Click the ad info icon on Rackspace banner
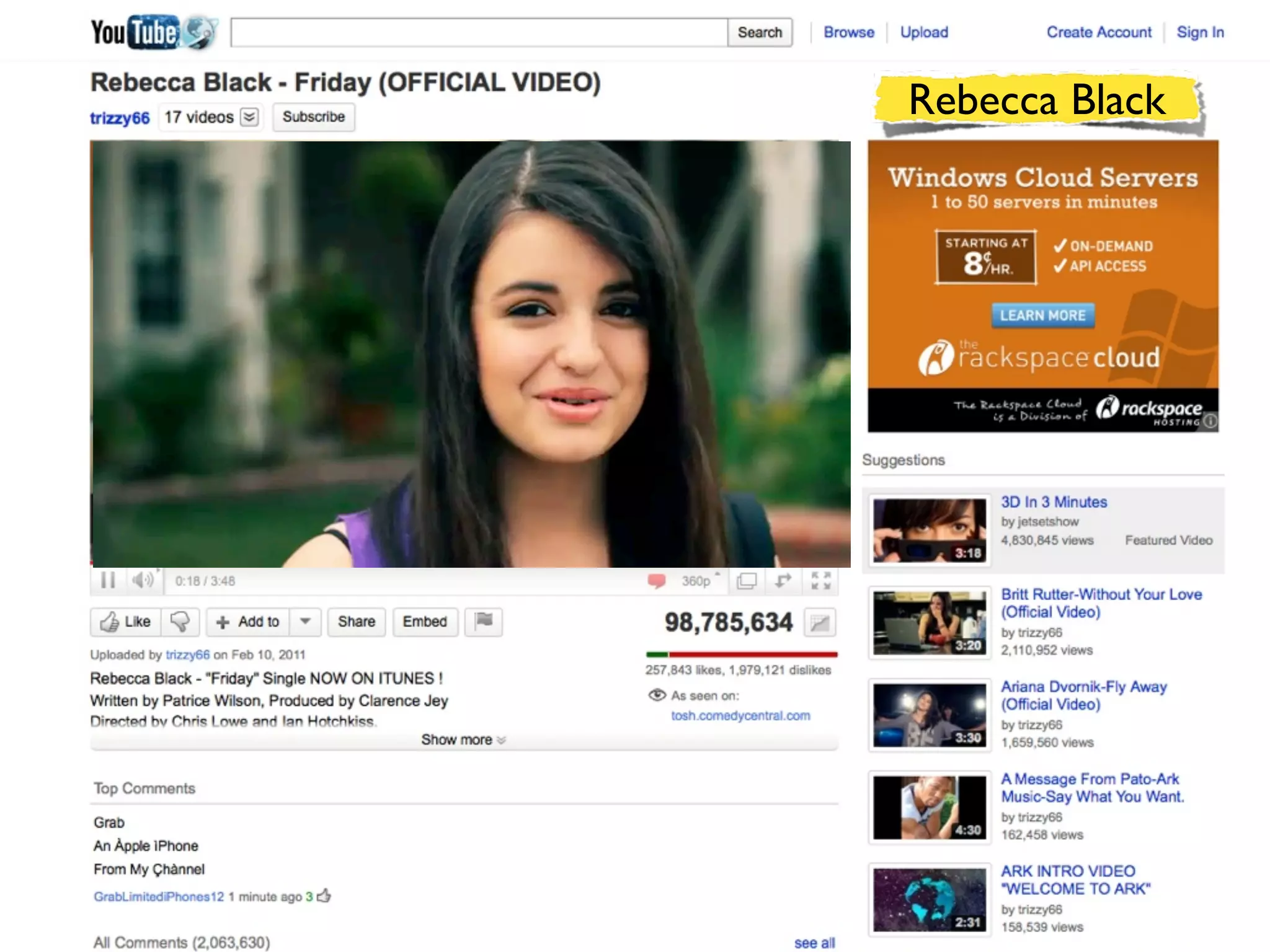The image size is (1270, 952). pyautogui.click(x=1210, y=421)
